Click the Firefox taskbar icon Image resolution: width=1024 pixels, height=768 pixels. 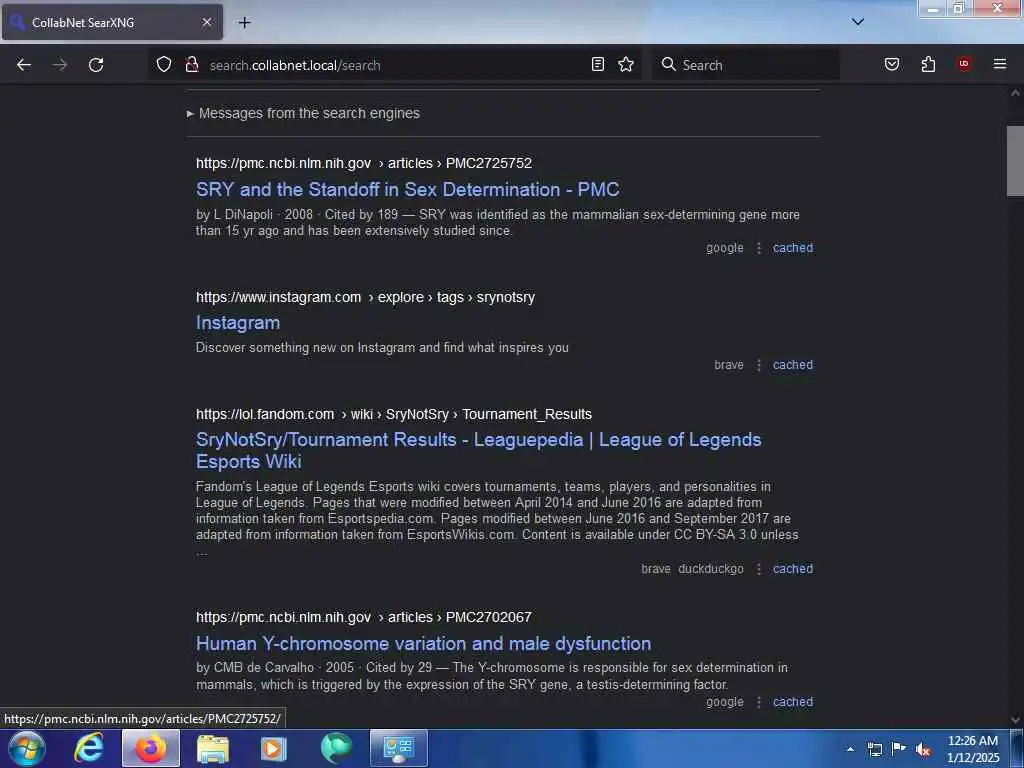(x=151, y=748)
